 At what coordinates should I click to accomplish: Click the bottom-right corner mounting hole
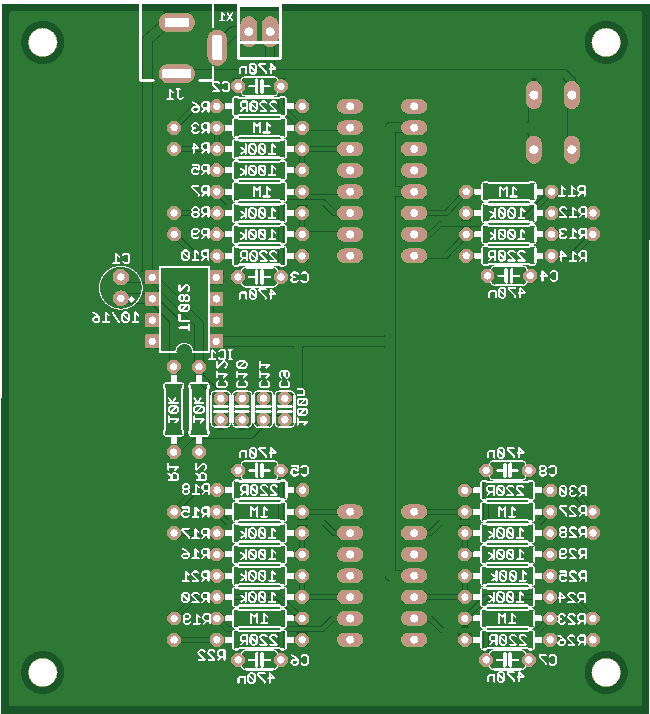[606, 672]
